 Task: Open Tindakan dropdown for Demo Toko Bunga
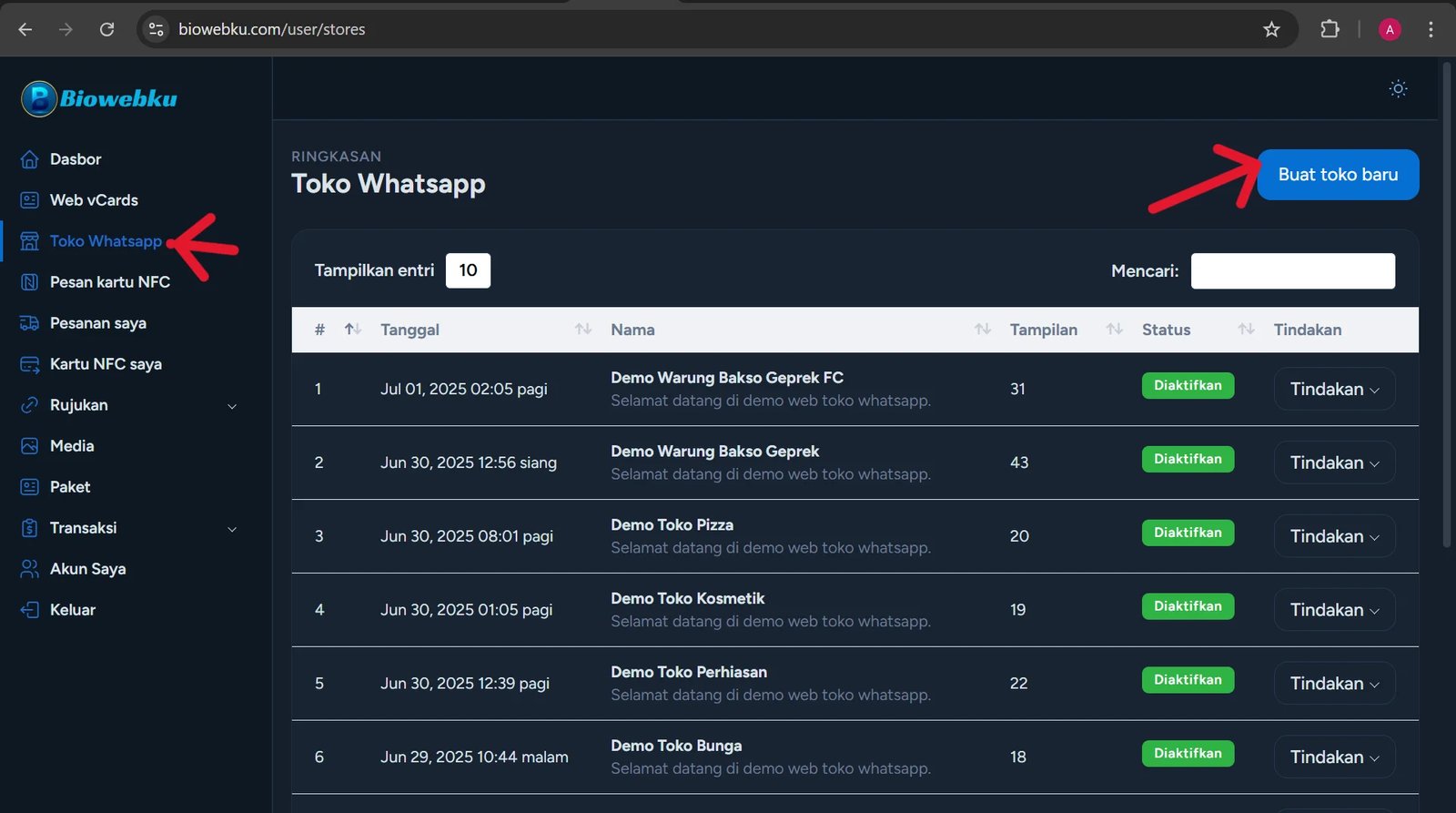pos(1334,757)
